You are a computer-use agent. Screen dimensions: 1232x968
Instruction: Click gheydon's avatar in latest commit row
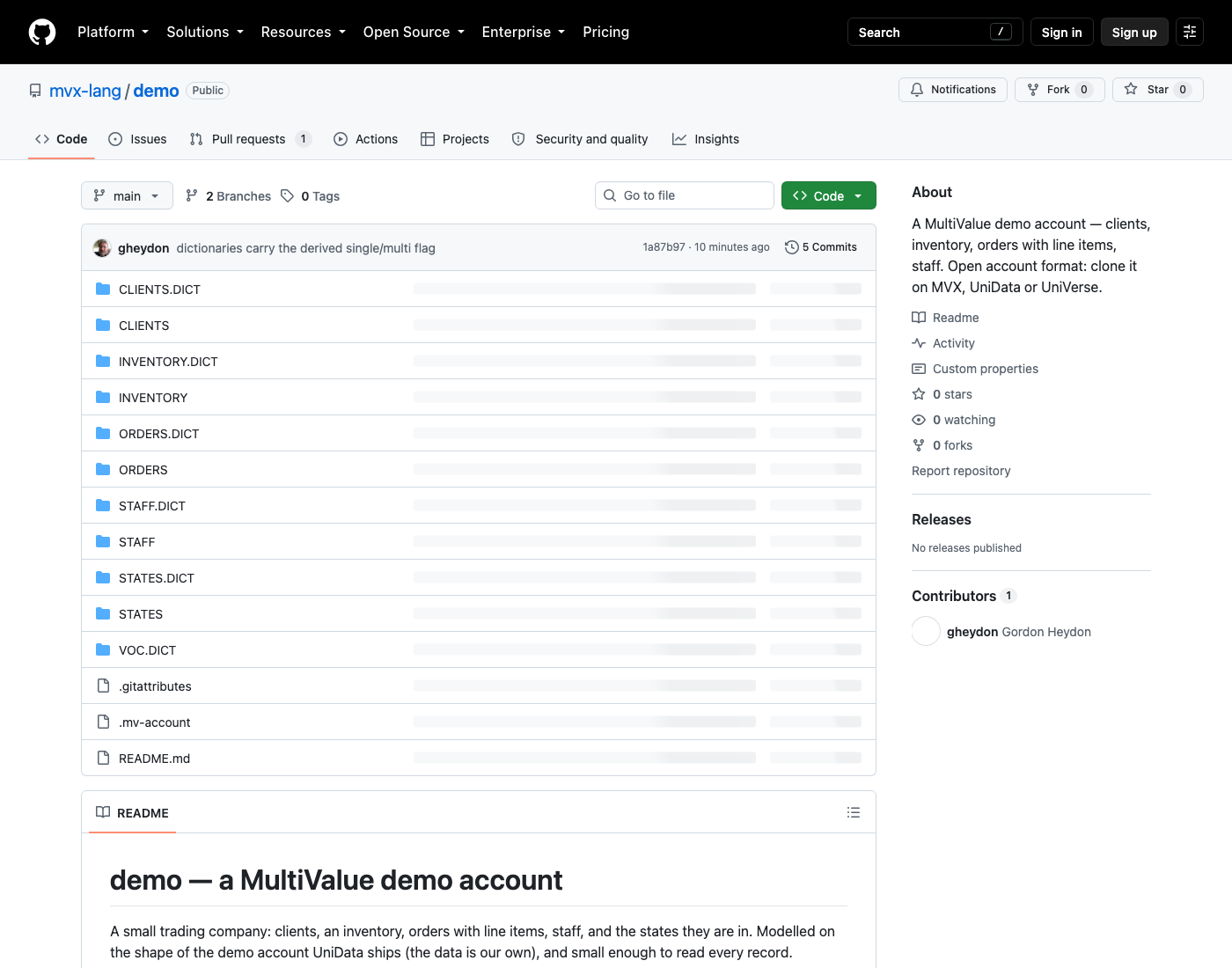click(x=102, y=247)
